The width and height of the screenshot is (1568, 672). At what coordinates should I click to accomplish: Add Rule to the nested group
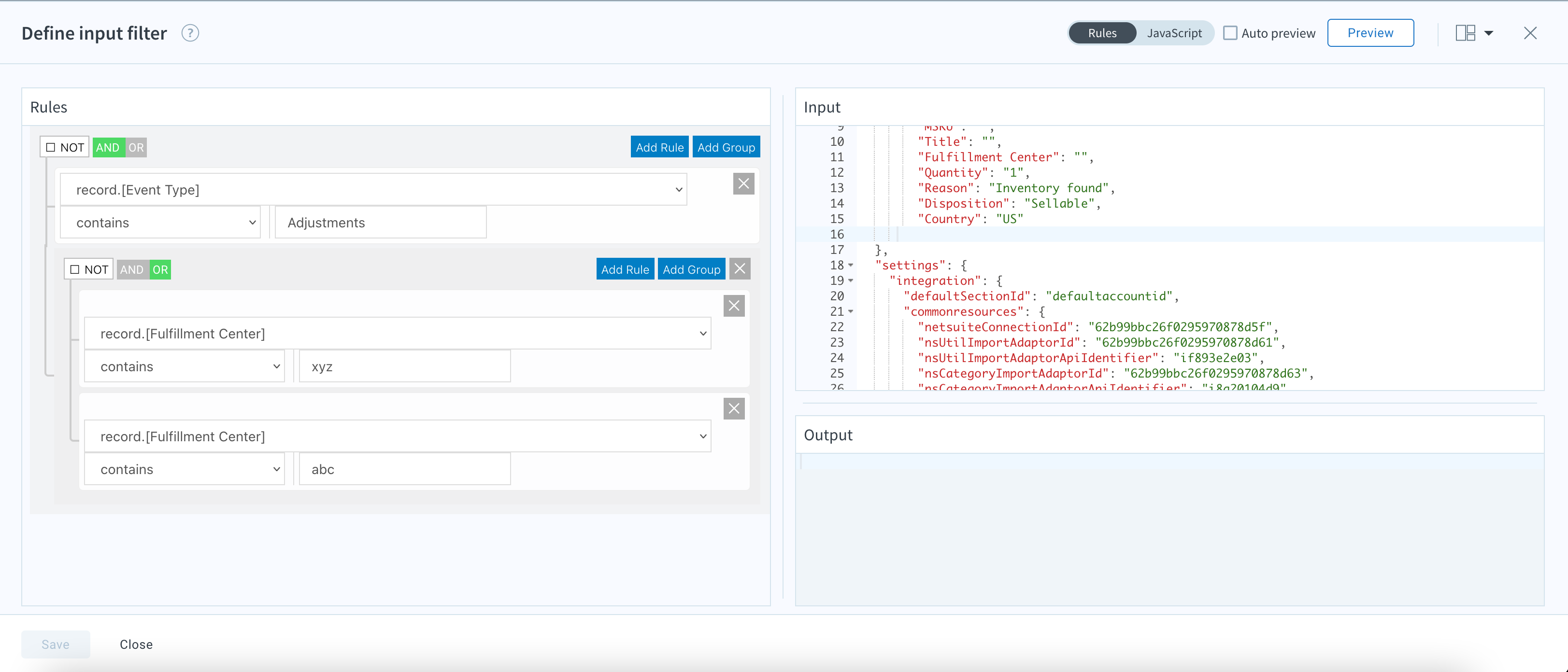pyautogui.click(x=625, y=269)
